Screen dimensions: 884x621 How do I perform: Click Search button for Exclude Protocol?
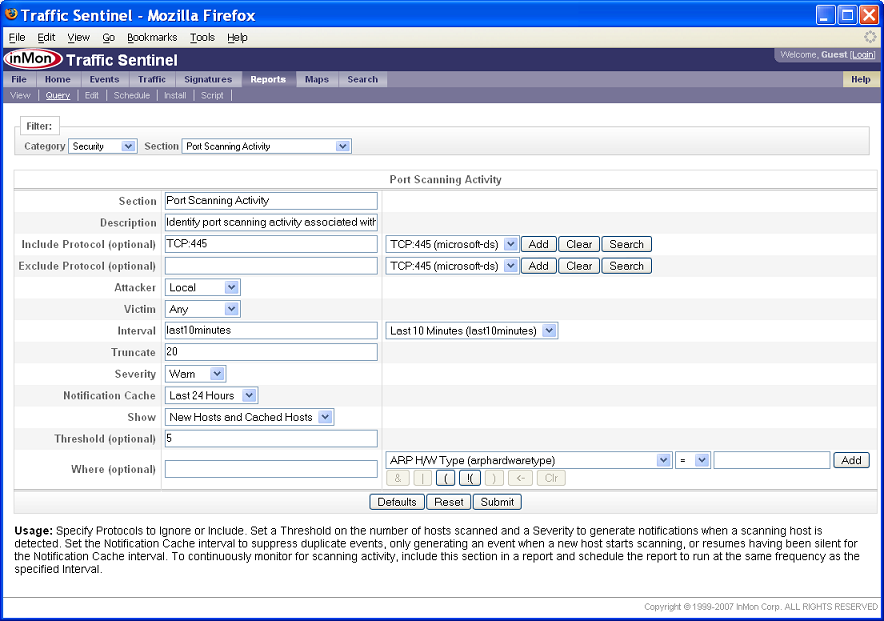click(626, 266)
